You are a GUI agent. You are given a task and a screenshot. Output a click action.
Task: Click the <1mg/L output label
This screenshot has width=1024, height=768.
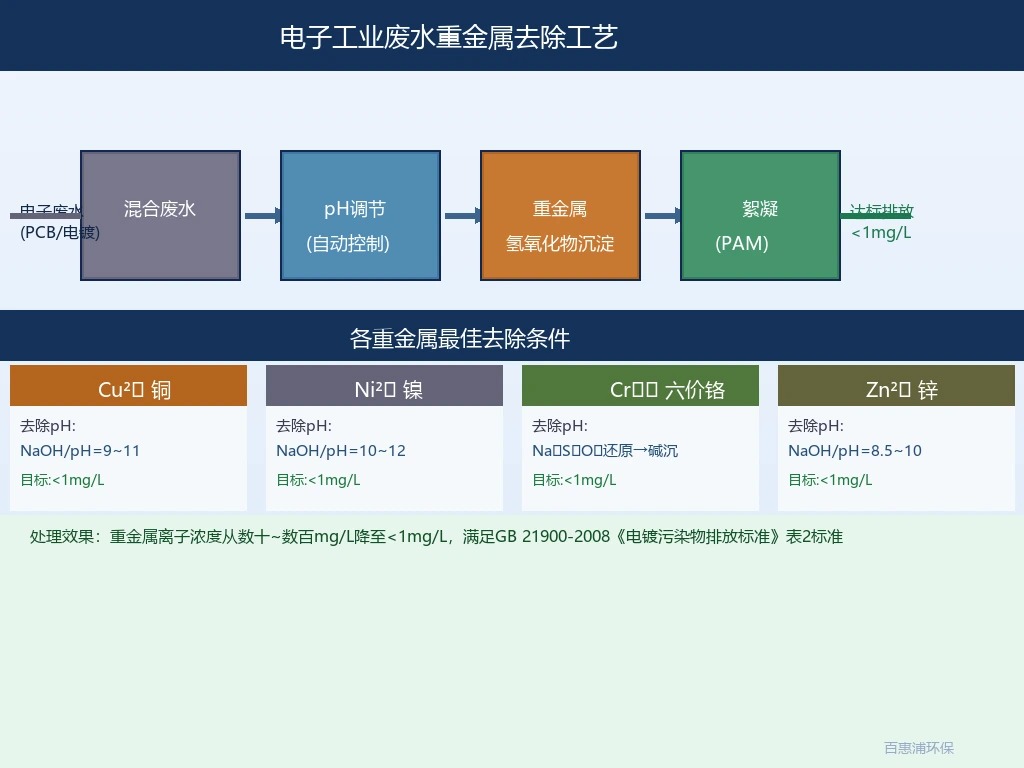(881, 232)
